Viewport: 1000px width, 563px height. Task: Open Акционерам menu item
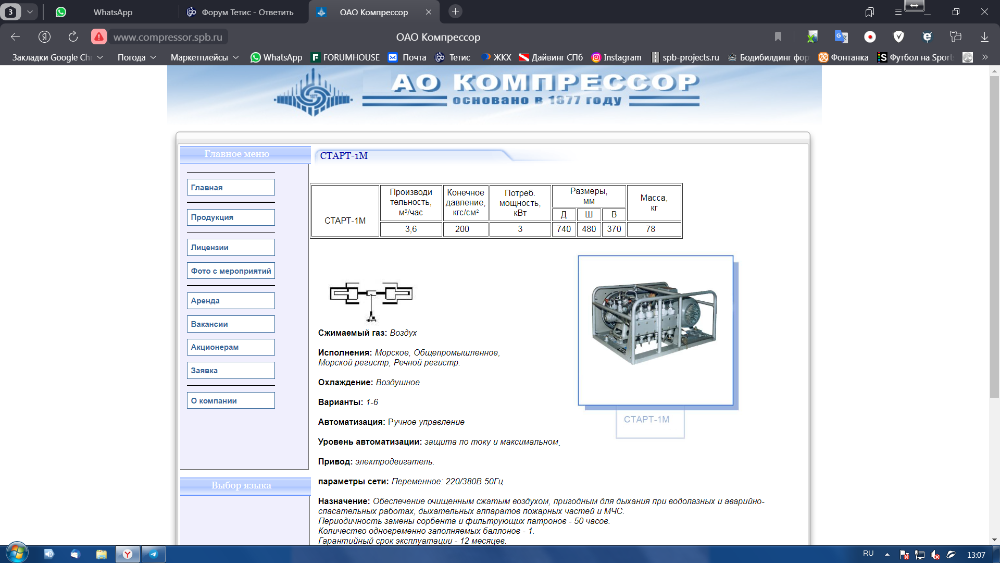tap(231, 347)
